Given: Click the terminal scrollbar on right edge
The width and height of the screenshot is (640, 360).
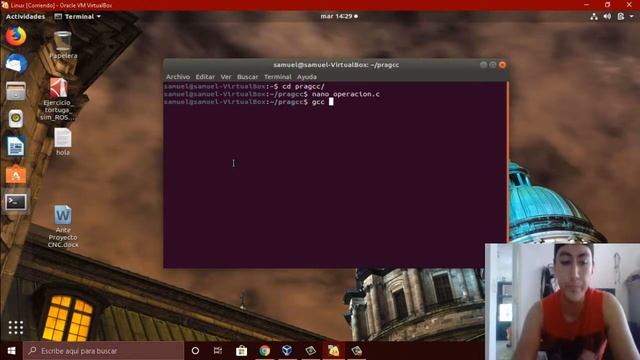Looking at the screenshot, I should (507, 163).
